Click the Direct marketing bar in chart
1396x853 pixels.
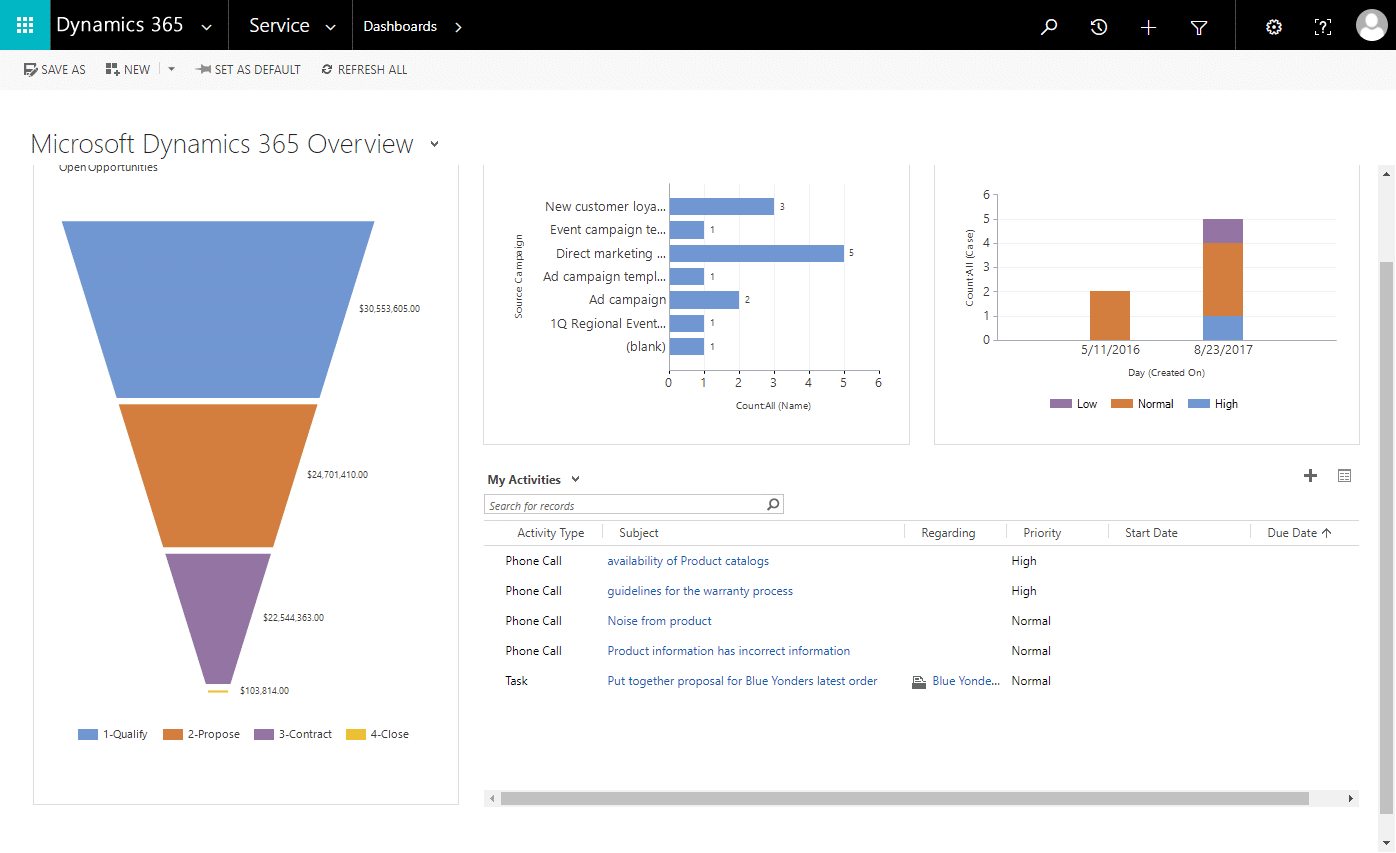(x=756, y=253)
